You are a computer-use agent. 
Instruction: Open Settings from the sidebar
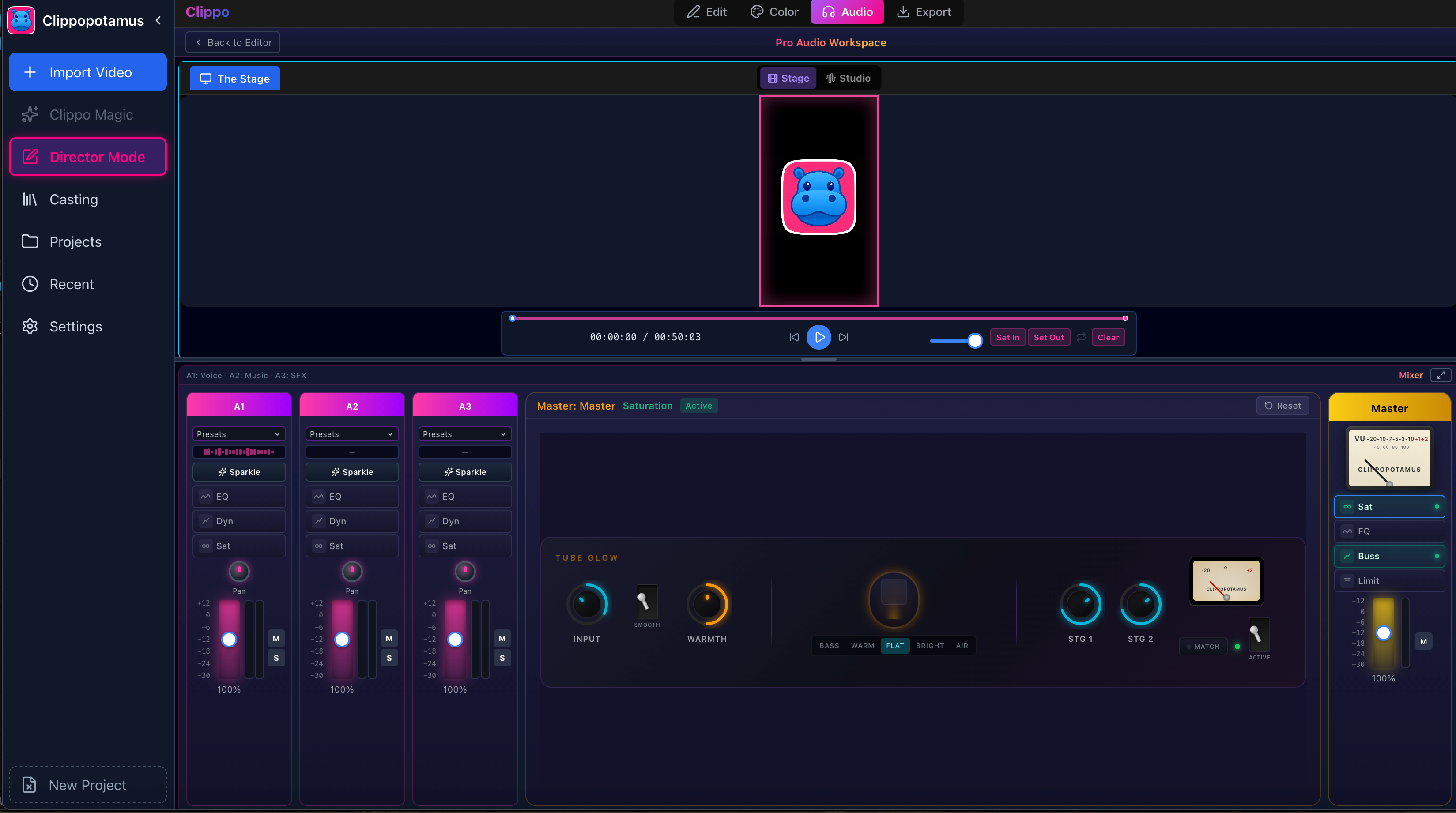87,327
